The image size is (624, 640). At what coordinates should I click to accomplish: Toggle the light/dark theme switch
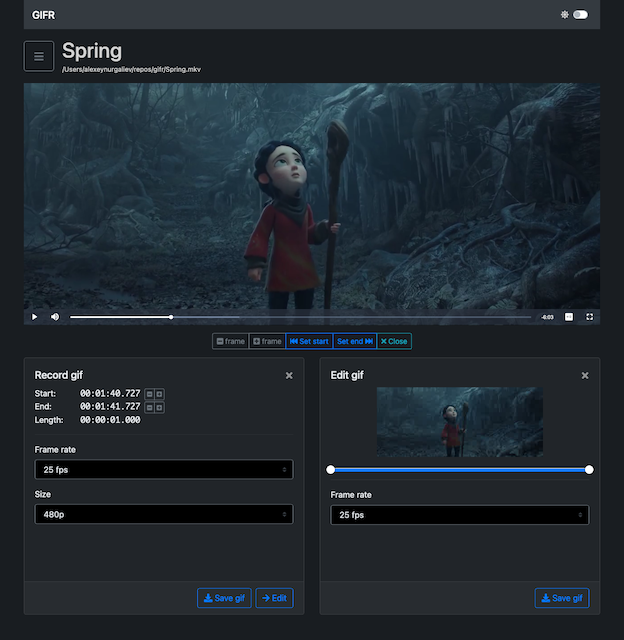tap(580, 15)
